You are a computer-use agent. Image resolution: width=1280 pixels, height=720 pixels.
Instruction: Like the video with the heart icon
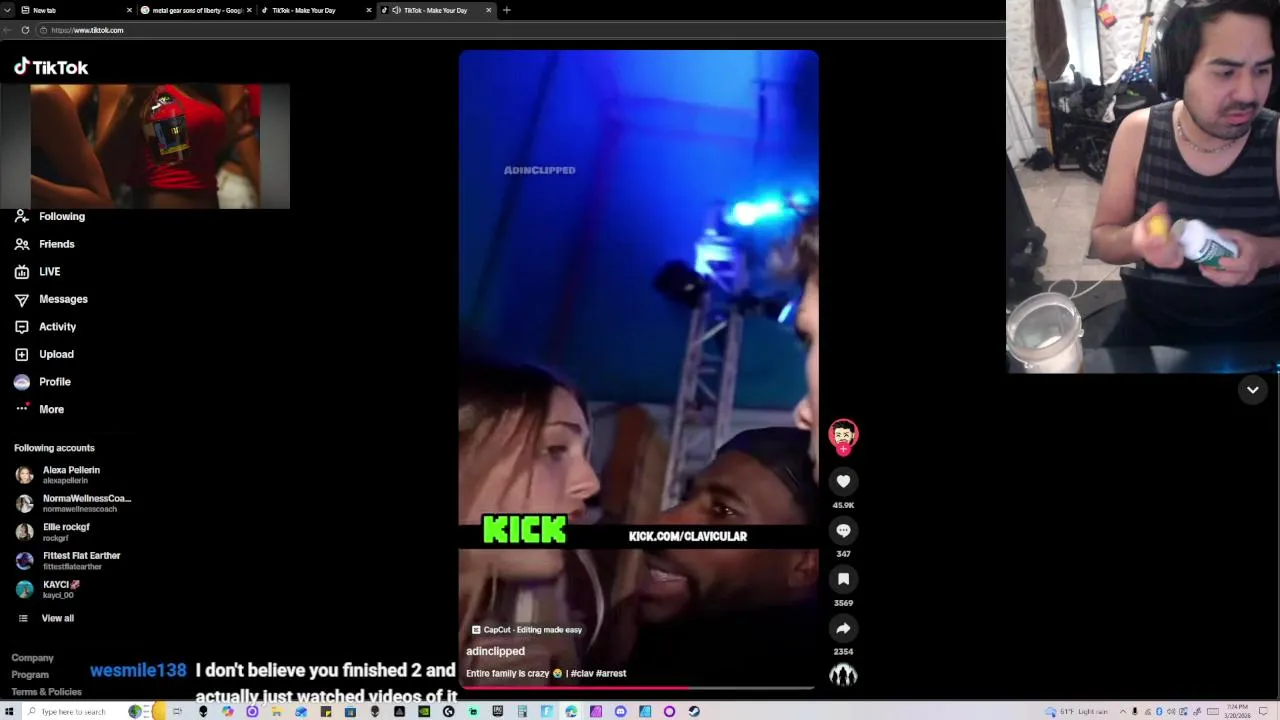[843, 482]
